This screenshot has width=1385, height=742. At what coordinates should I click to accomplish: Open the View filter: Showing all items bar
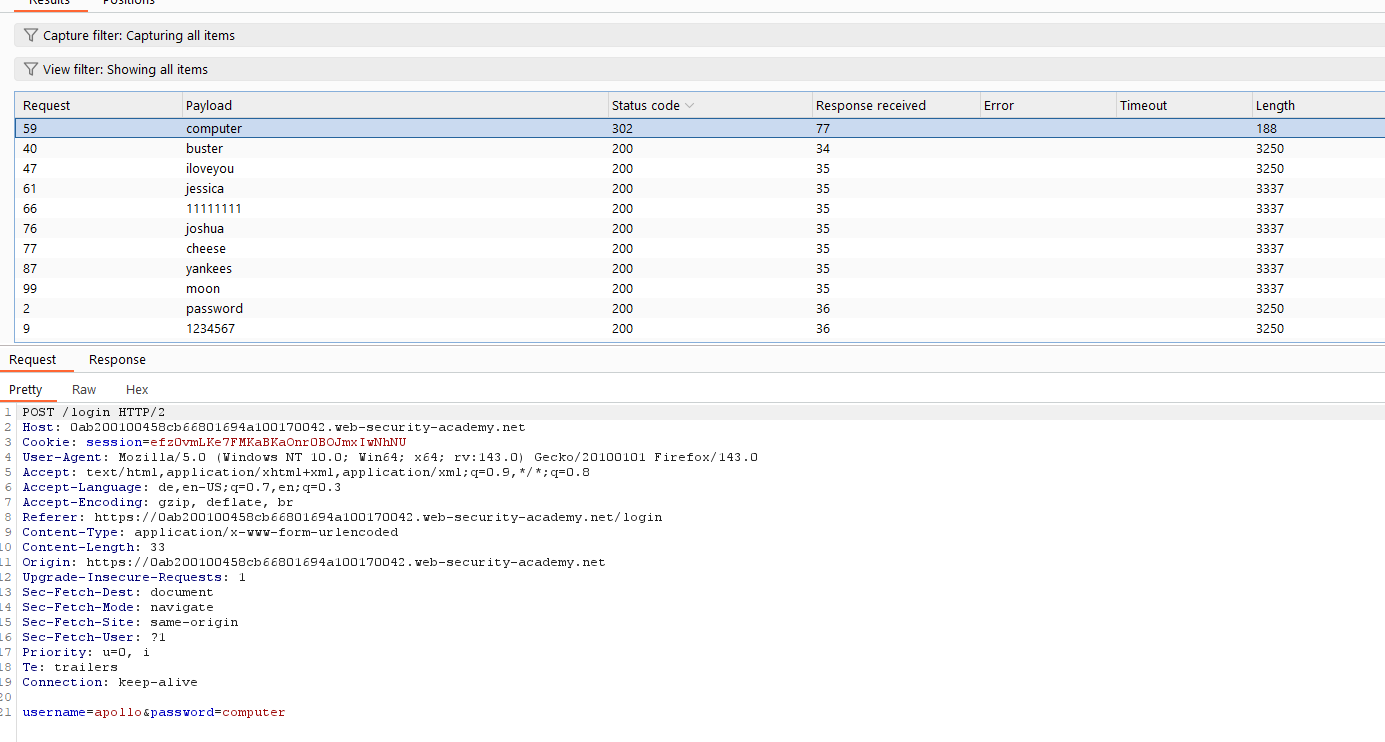click(125, 70)
